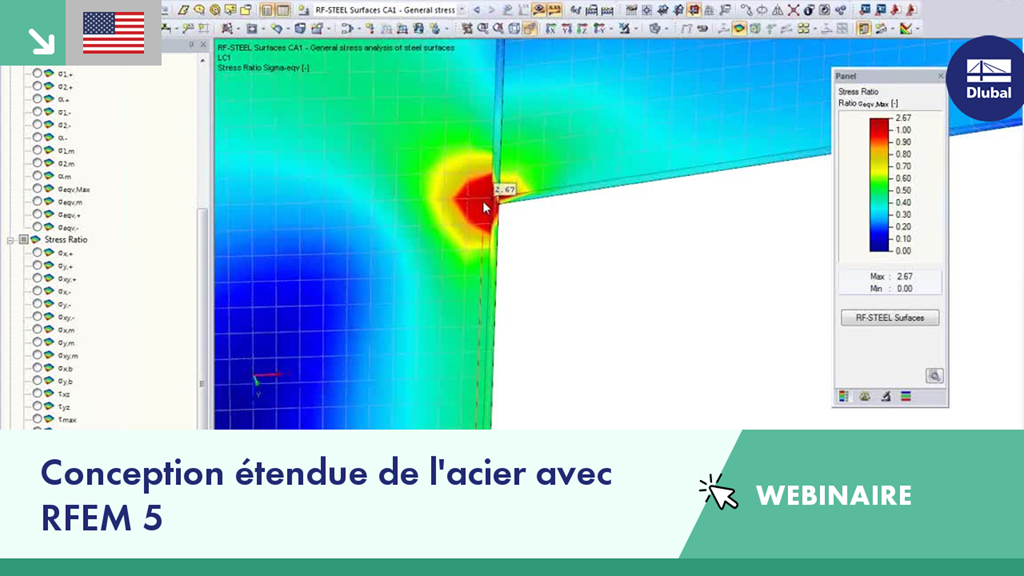The image size is (1024, 576).
Task: Click the view in Z direction icon
Action: coord(583,28)
